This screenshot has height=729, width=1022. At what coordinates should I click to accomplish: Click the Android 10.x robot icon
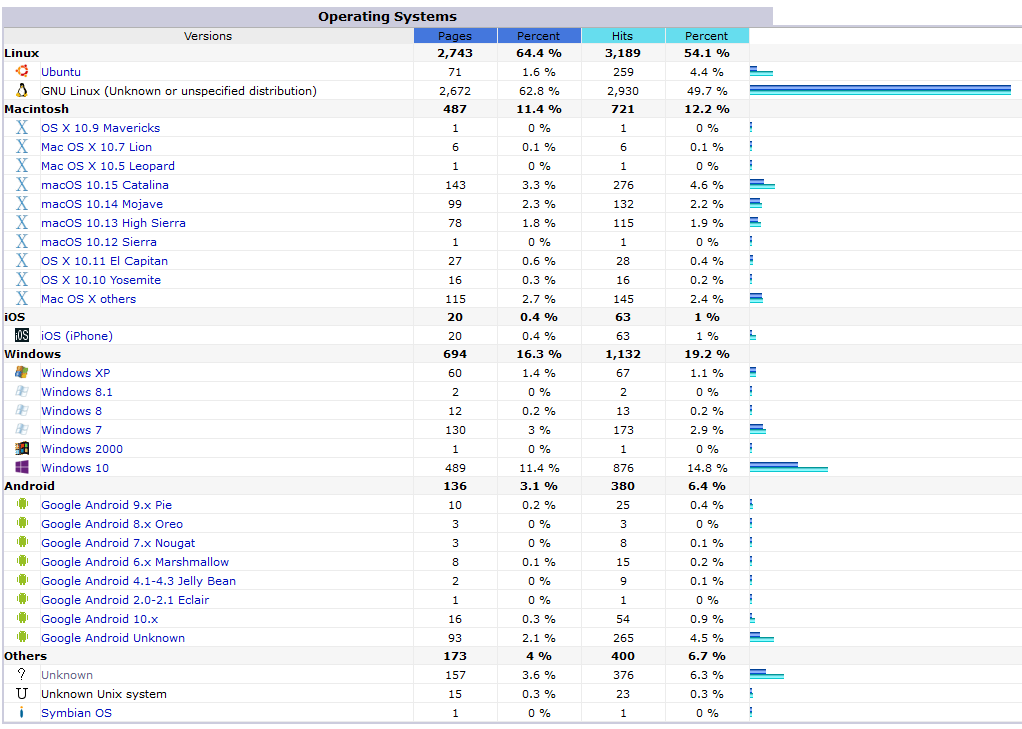(x=22, y=619)
